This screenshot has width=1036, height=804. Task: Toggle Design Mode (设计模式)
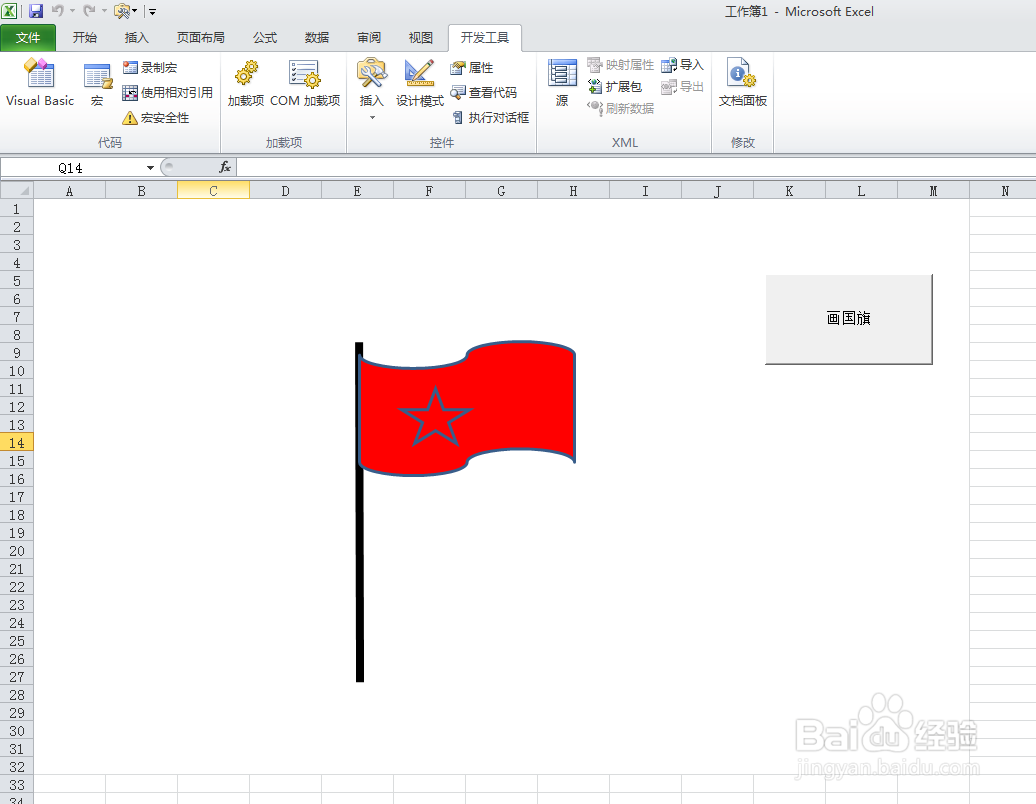[420, 83]
